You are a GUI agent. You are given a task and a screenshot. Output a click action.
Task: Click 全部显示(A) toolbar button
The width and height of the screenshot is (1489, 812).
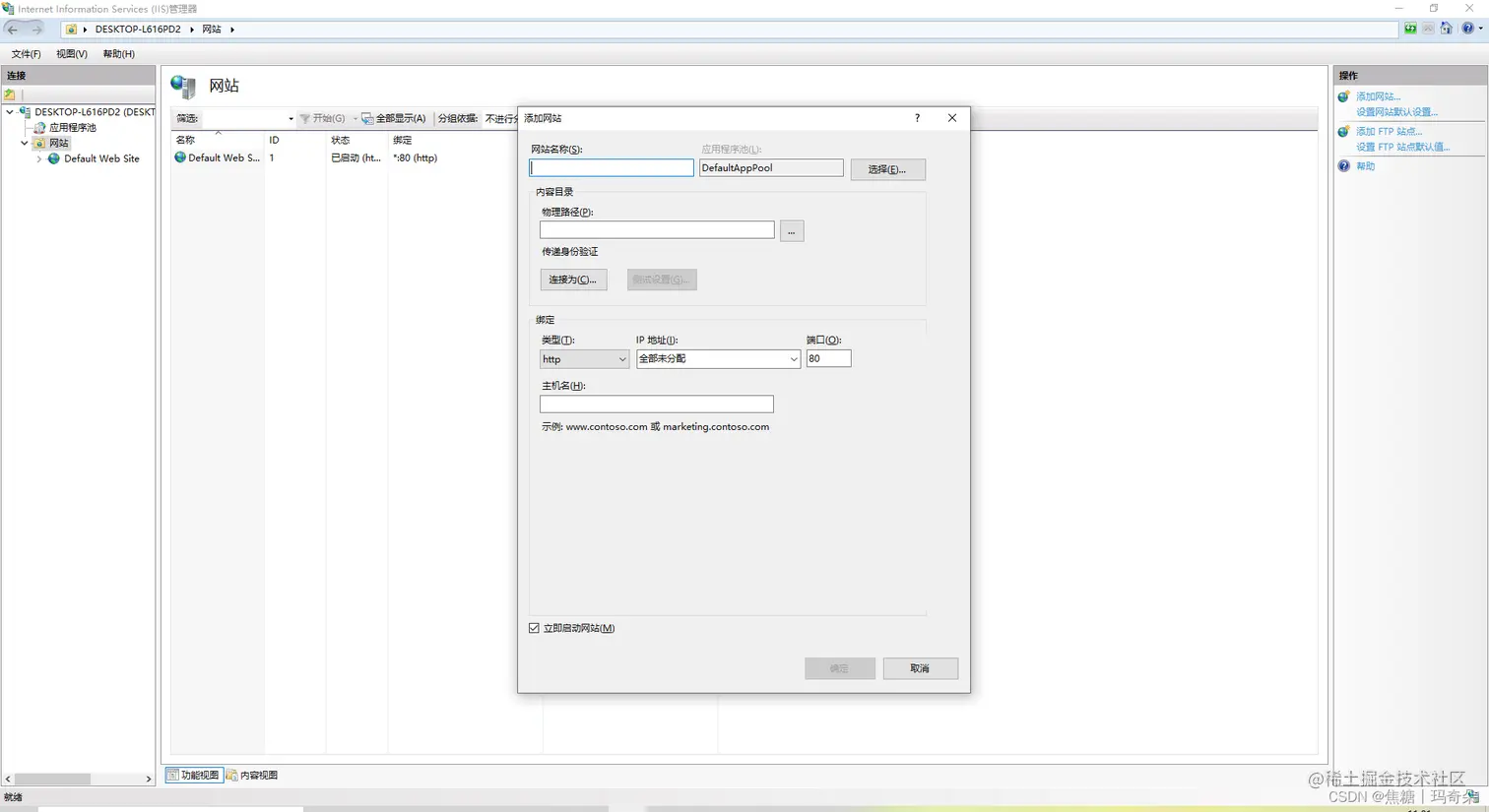click(x=394, y=119)
